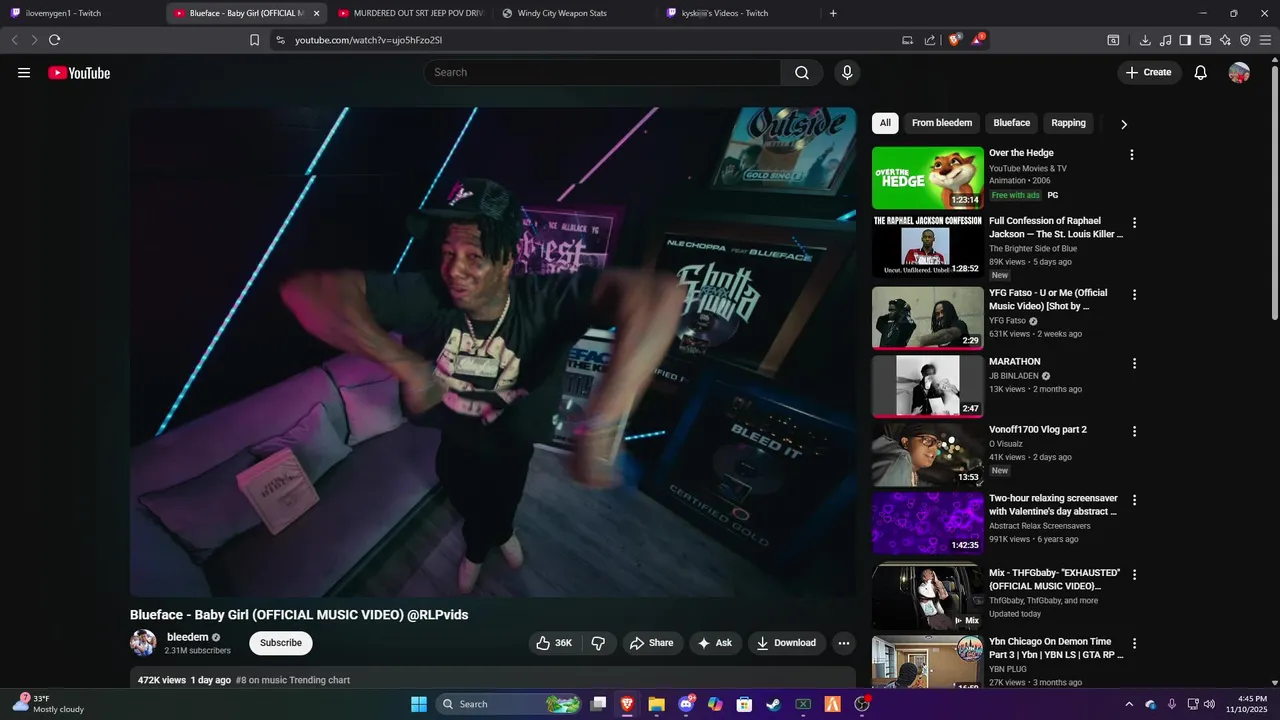The width and height of the screenshot is (1280, 720).
Task: Open the tab search icon in toolbar
Action: (1113, 40)
